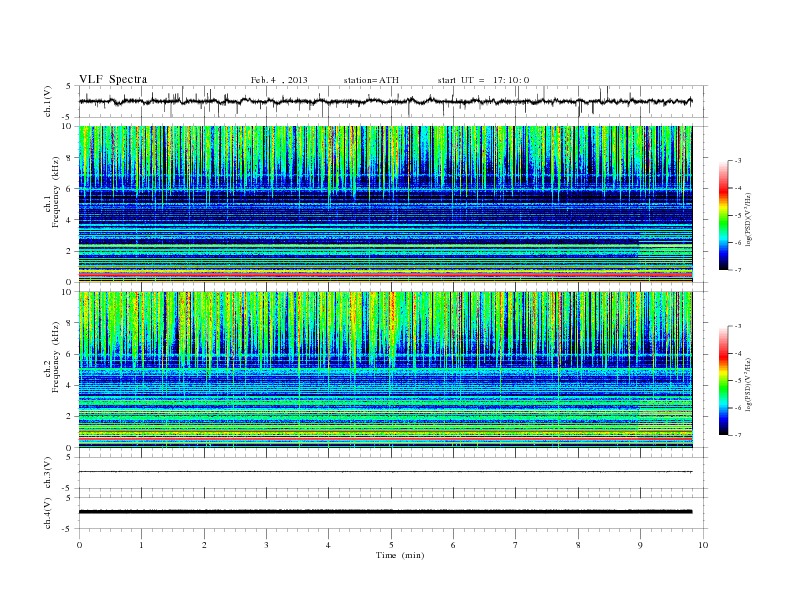Click the "2" kHz tick of ch.1 spectrogram

pyautogui.click(x=71, y=251)
